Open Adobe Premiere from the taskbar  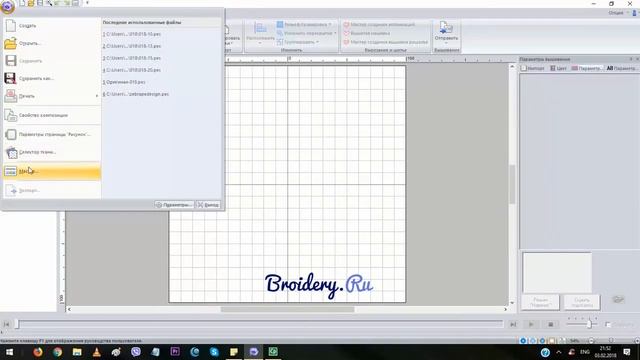[175, 352]
